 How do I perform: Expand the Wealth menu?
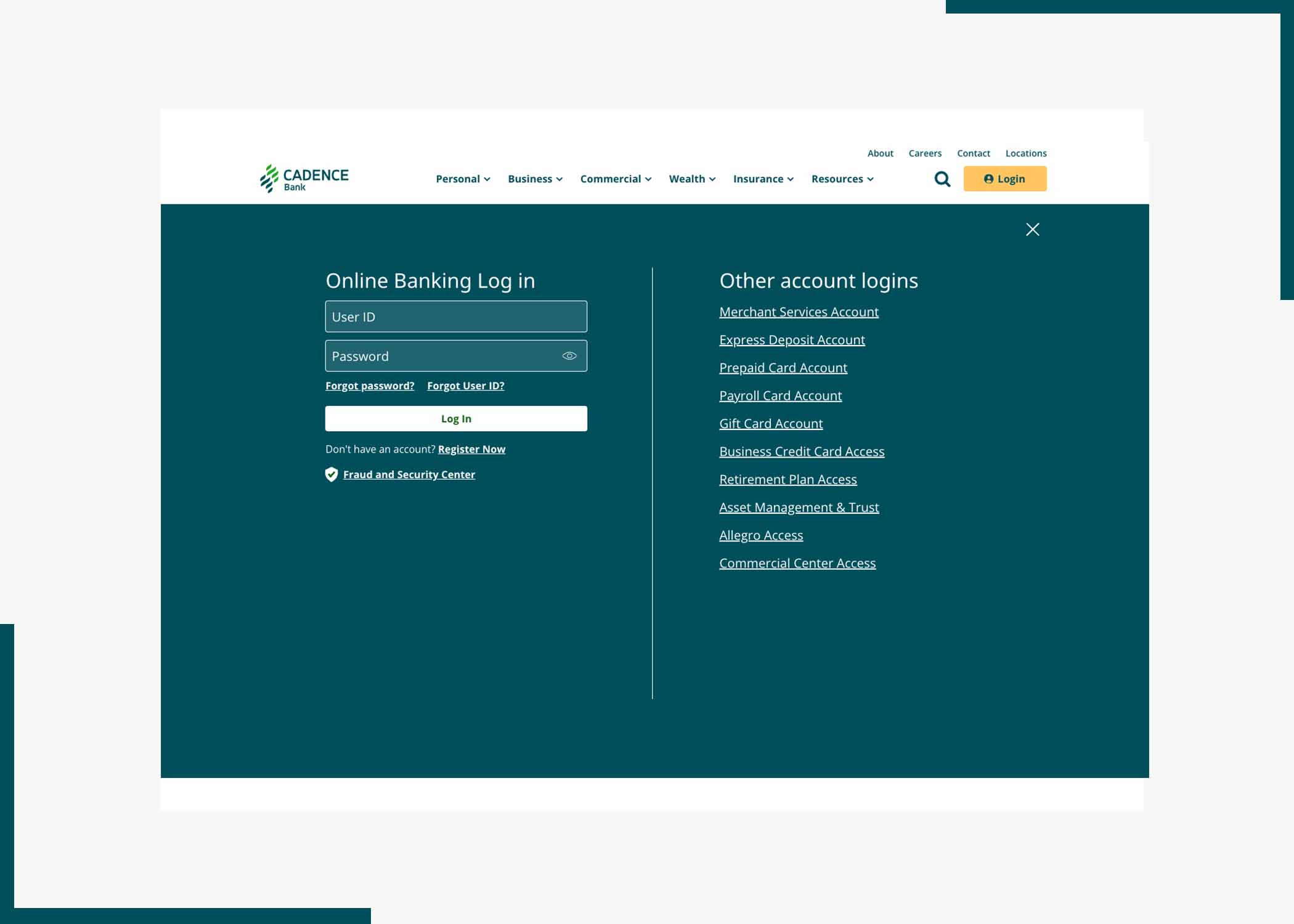click(x=692, y=179)
